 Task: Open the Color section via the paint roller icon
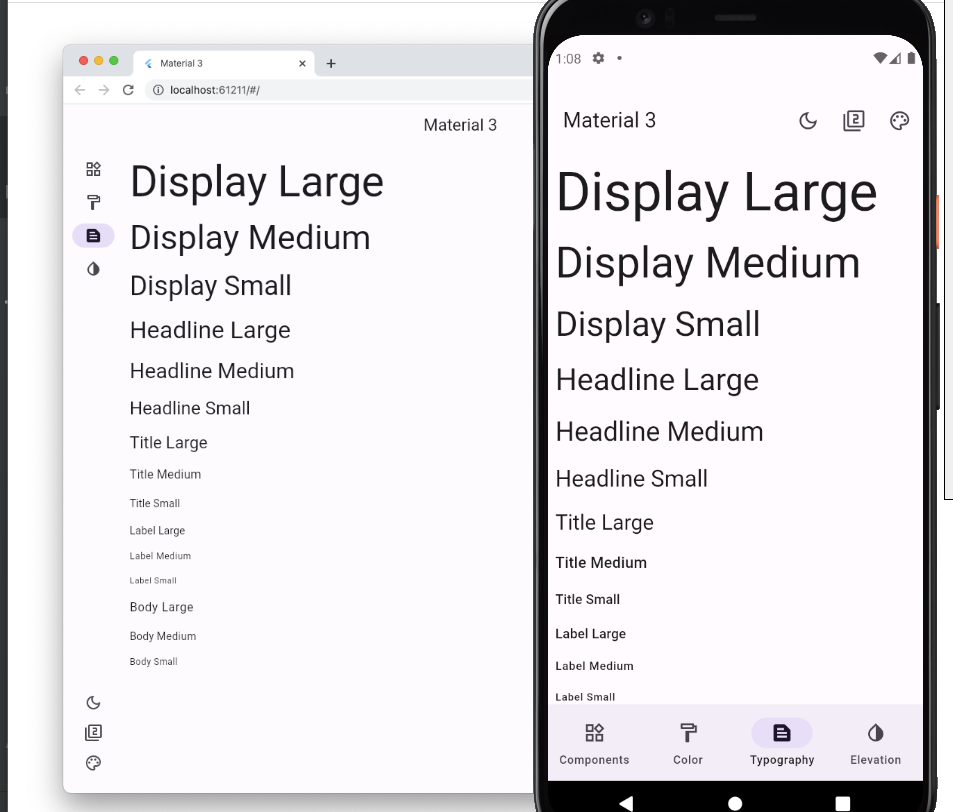tap(93, 202)
